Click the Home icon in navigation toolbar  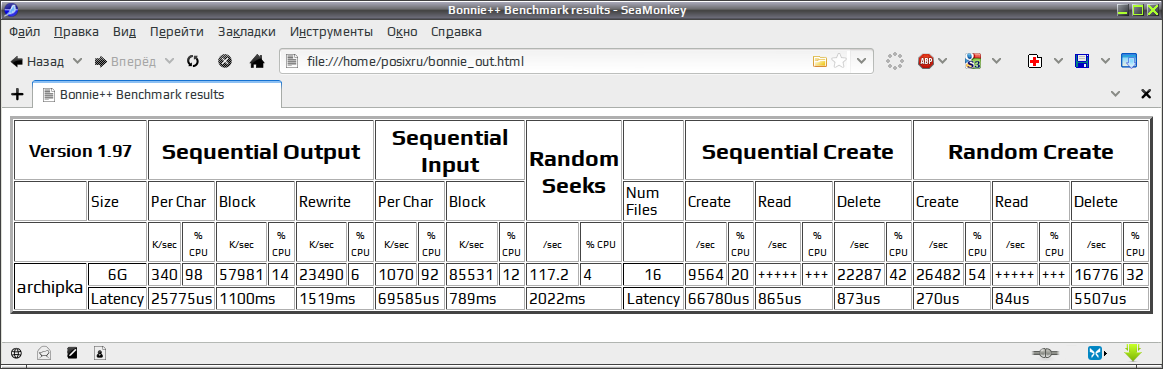(x=257, y=61)
